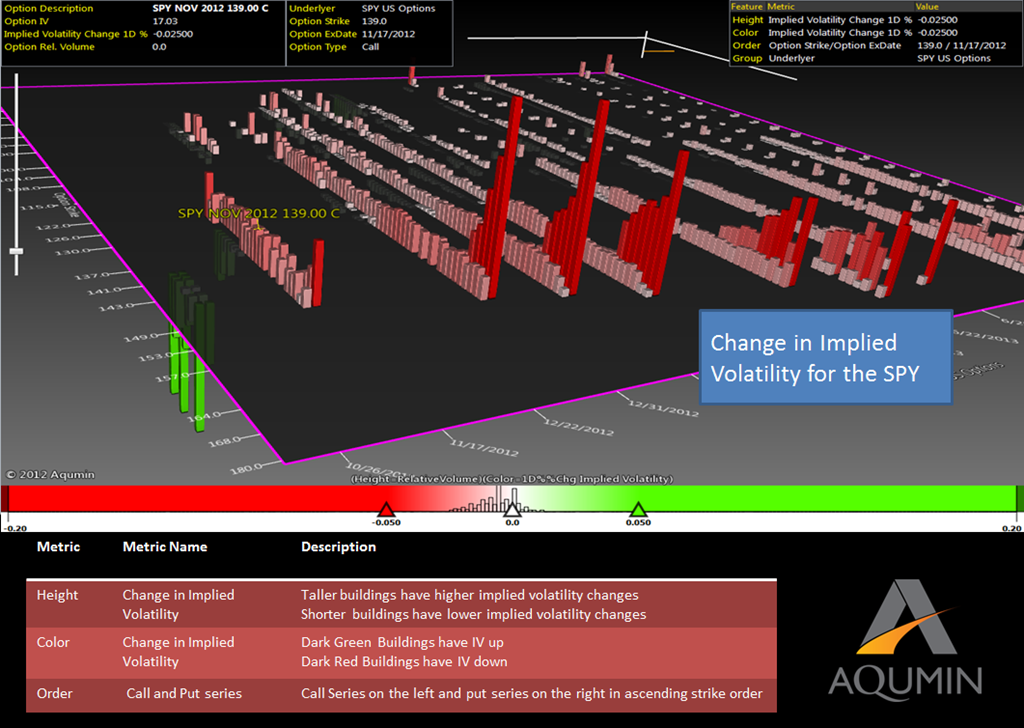Click the 137.0 strike axis label
The height and width of the screenshot is (728, 1024).
coord(91,276)
